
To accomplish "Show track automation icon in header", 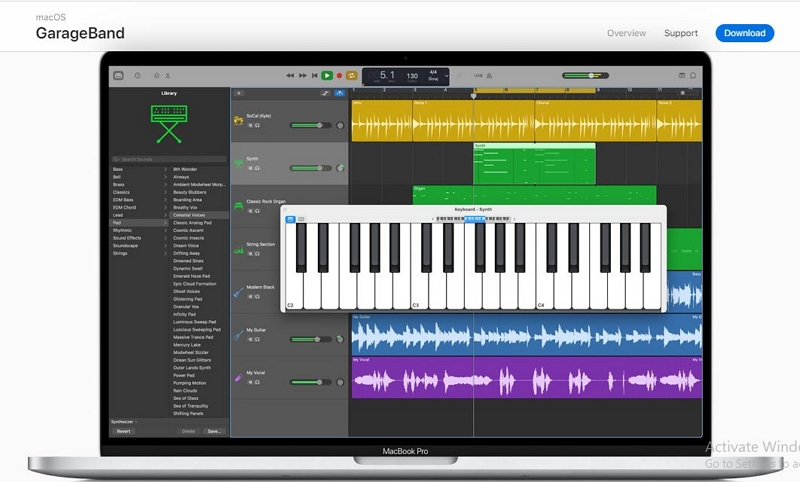I will 325,93.
